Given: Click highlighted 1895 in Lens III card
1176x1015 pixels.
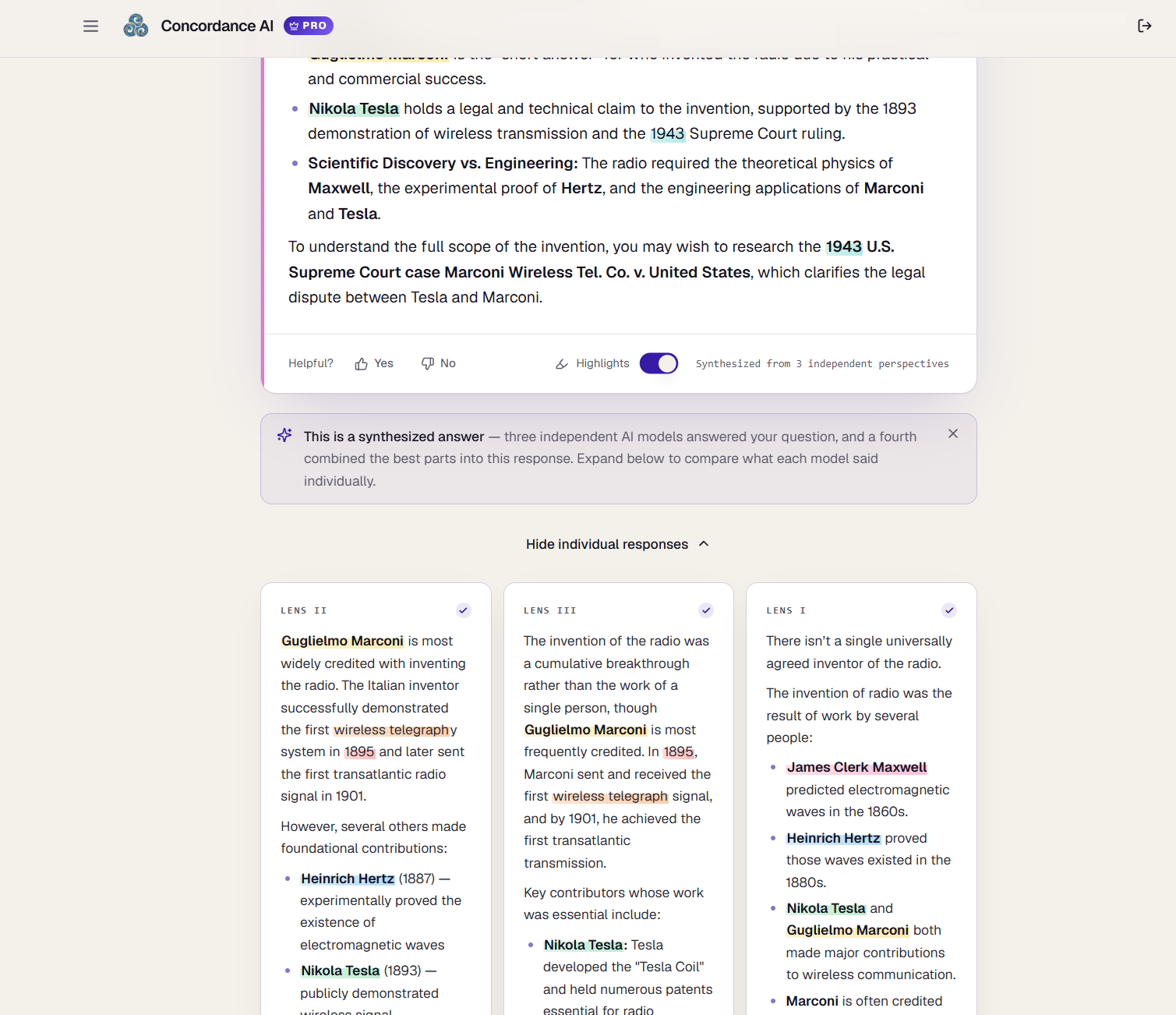Looking at the screenshot, I should click(679, 752).
